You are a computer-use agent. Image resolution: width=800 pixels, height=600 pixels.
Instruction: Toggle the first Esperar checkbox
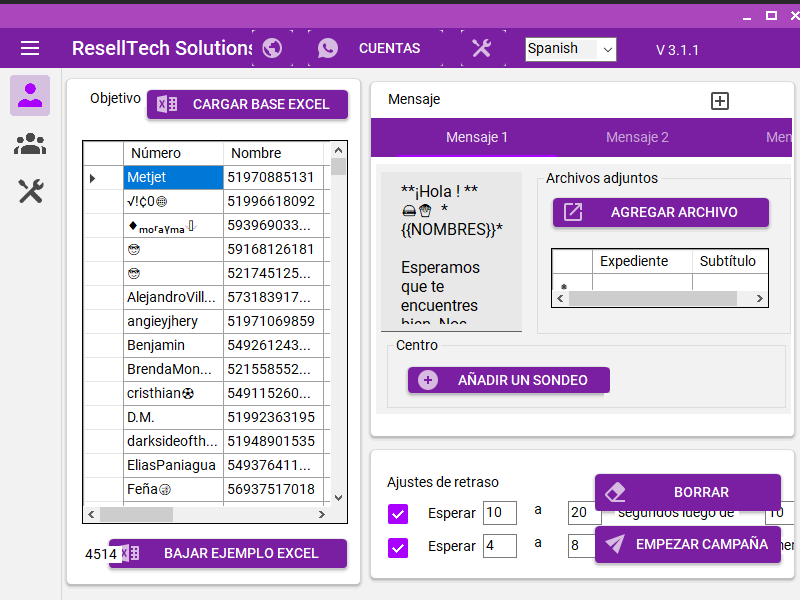[398, 514]
